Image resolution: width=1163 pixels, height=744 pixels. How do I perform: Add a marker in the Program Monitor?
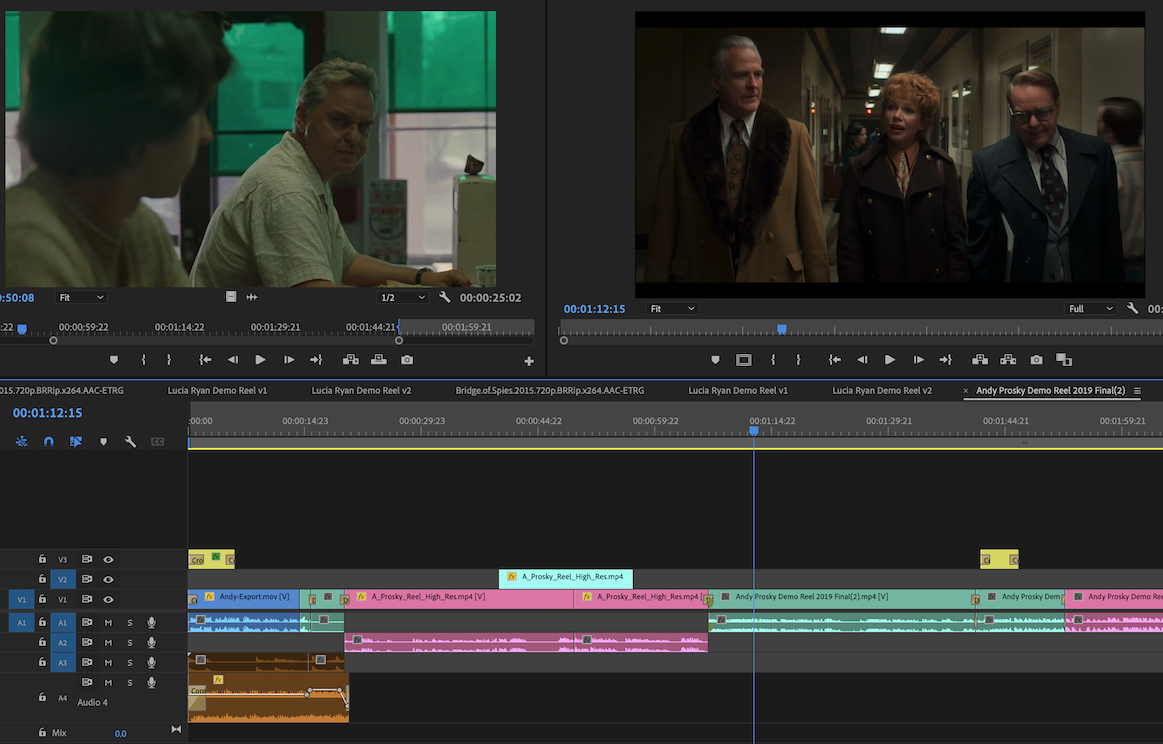[714, 359]
